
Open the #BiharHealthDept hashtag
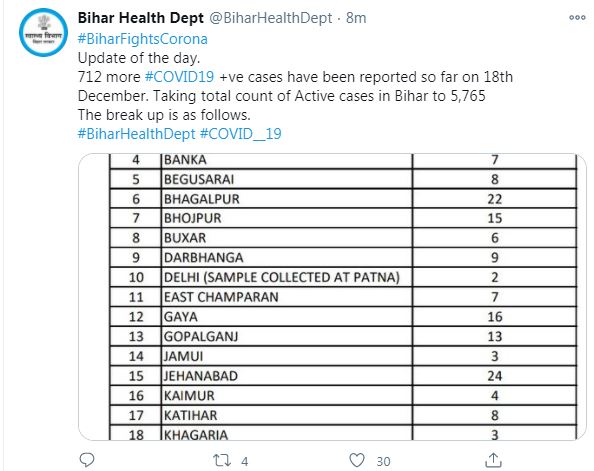tap(136, 134)
